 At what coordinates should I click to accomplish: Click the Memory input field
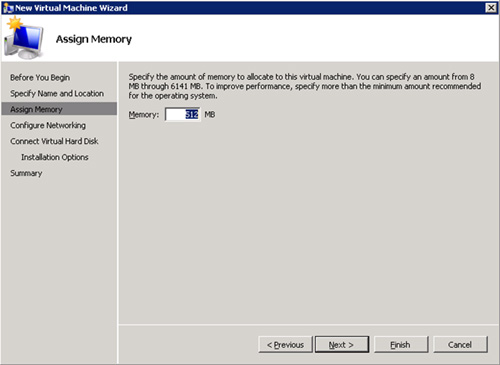pos(183,115)
